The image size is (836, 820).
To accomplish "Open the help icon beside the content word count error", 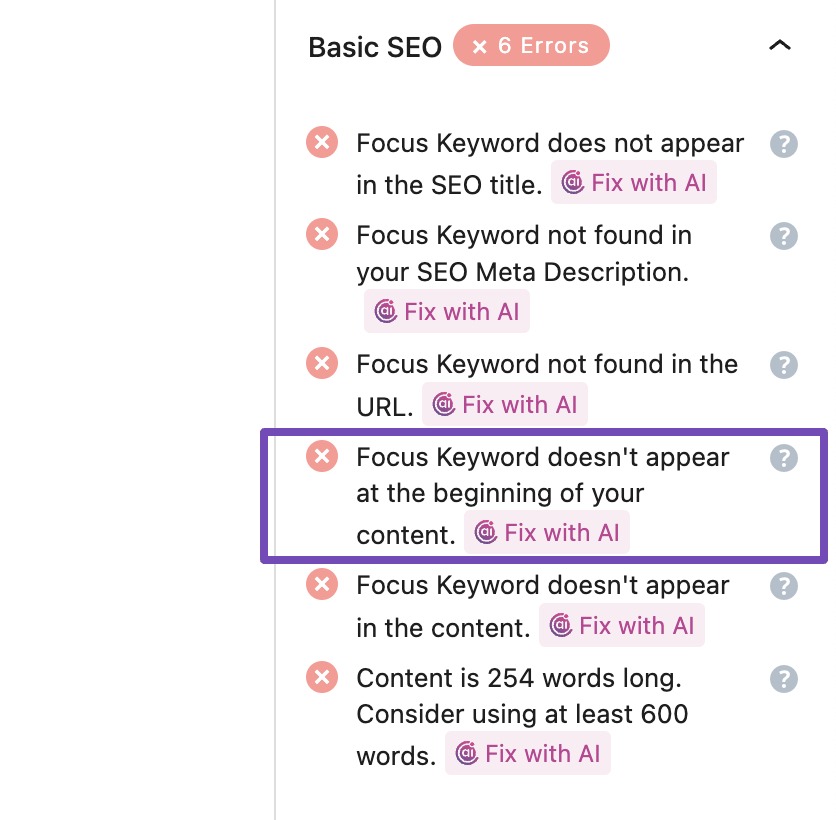I will click(784, 678).
